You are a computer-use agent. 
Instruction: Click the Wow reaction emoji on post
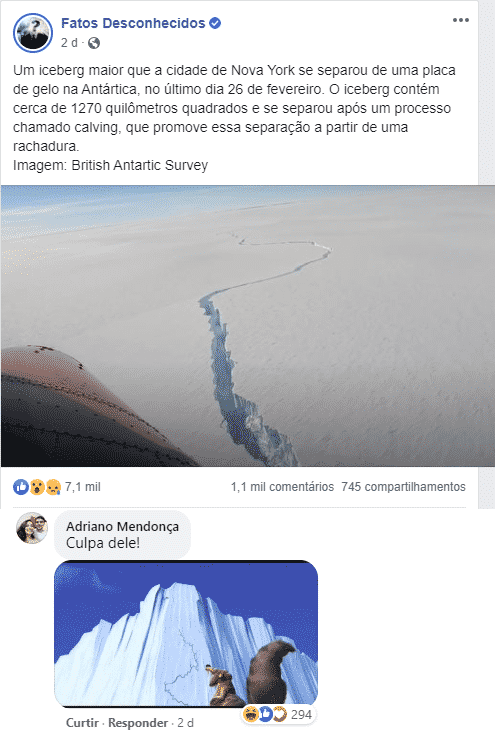click(37, 487)
